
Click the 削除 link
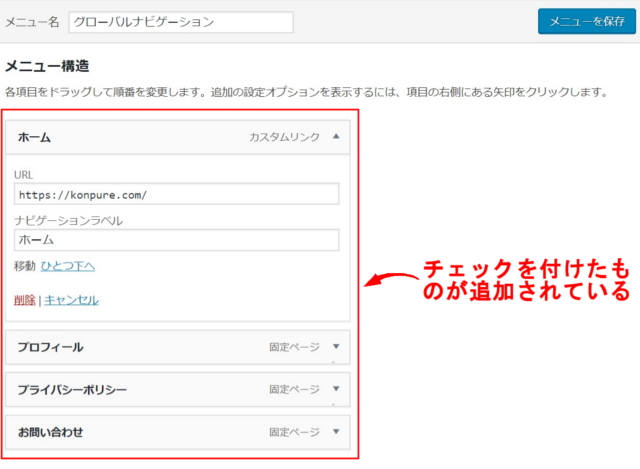click(x=24, y=300)
